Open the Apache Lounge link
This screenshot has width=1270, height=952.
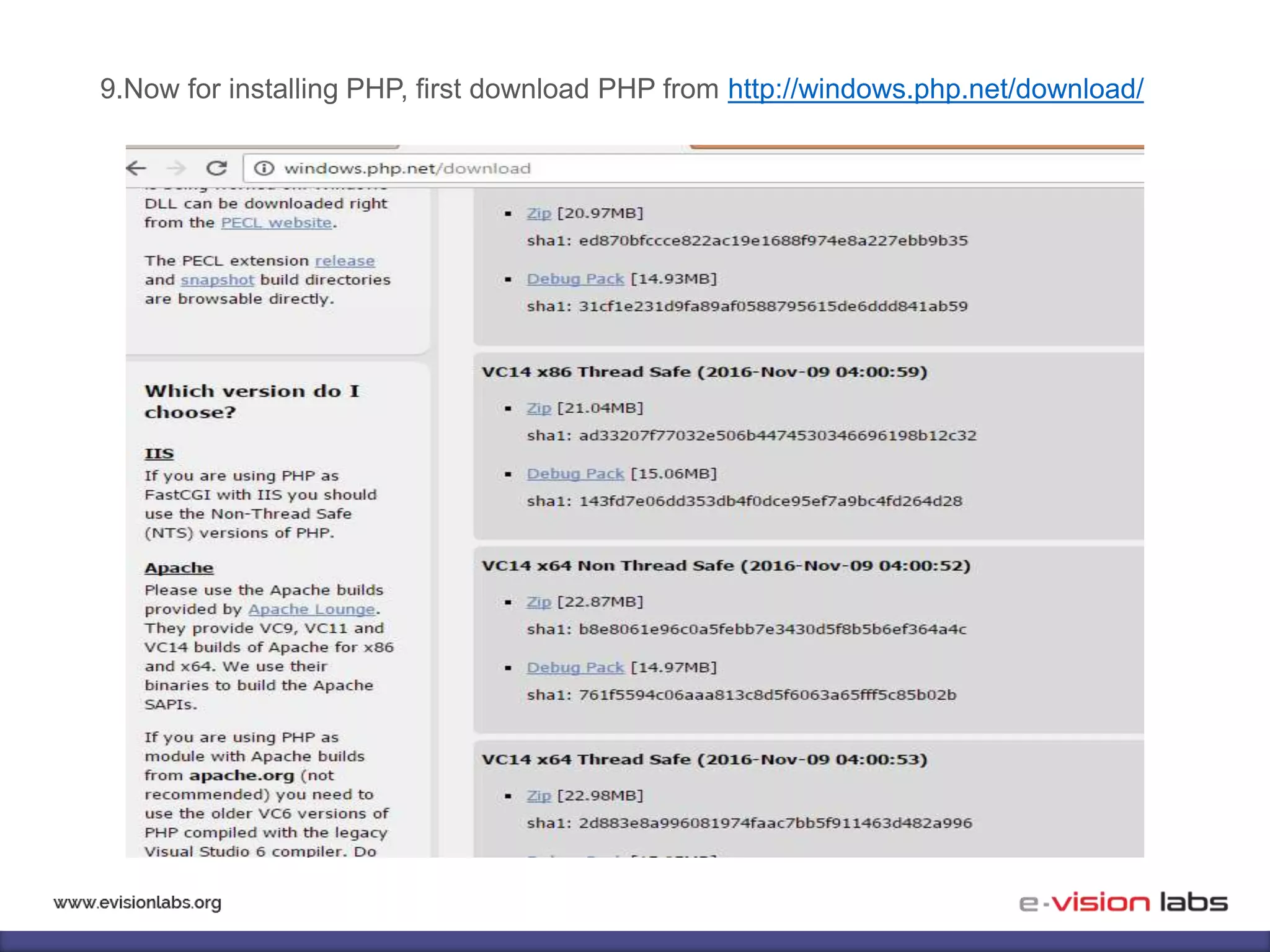(x=312, y=609)
